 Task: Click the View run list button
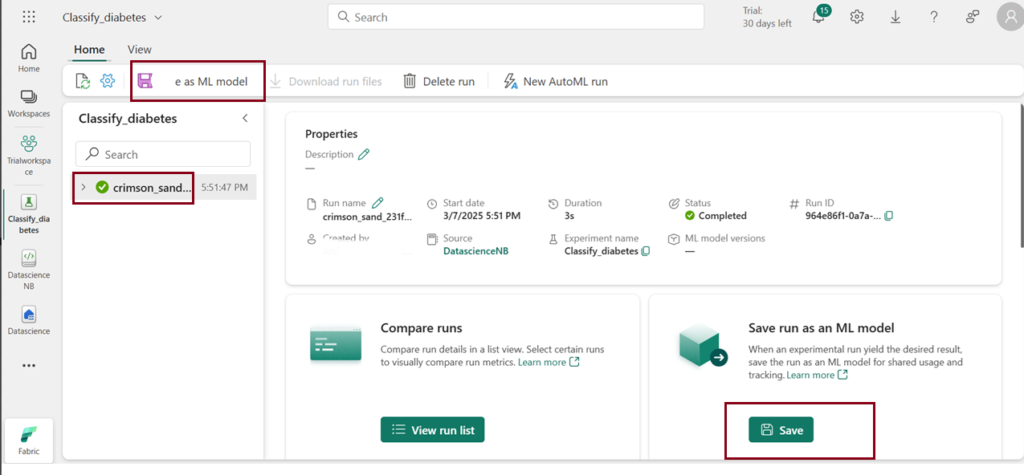[x=432, y=430]
